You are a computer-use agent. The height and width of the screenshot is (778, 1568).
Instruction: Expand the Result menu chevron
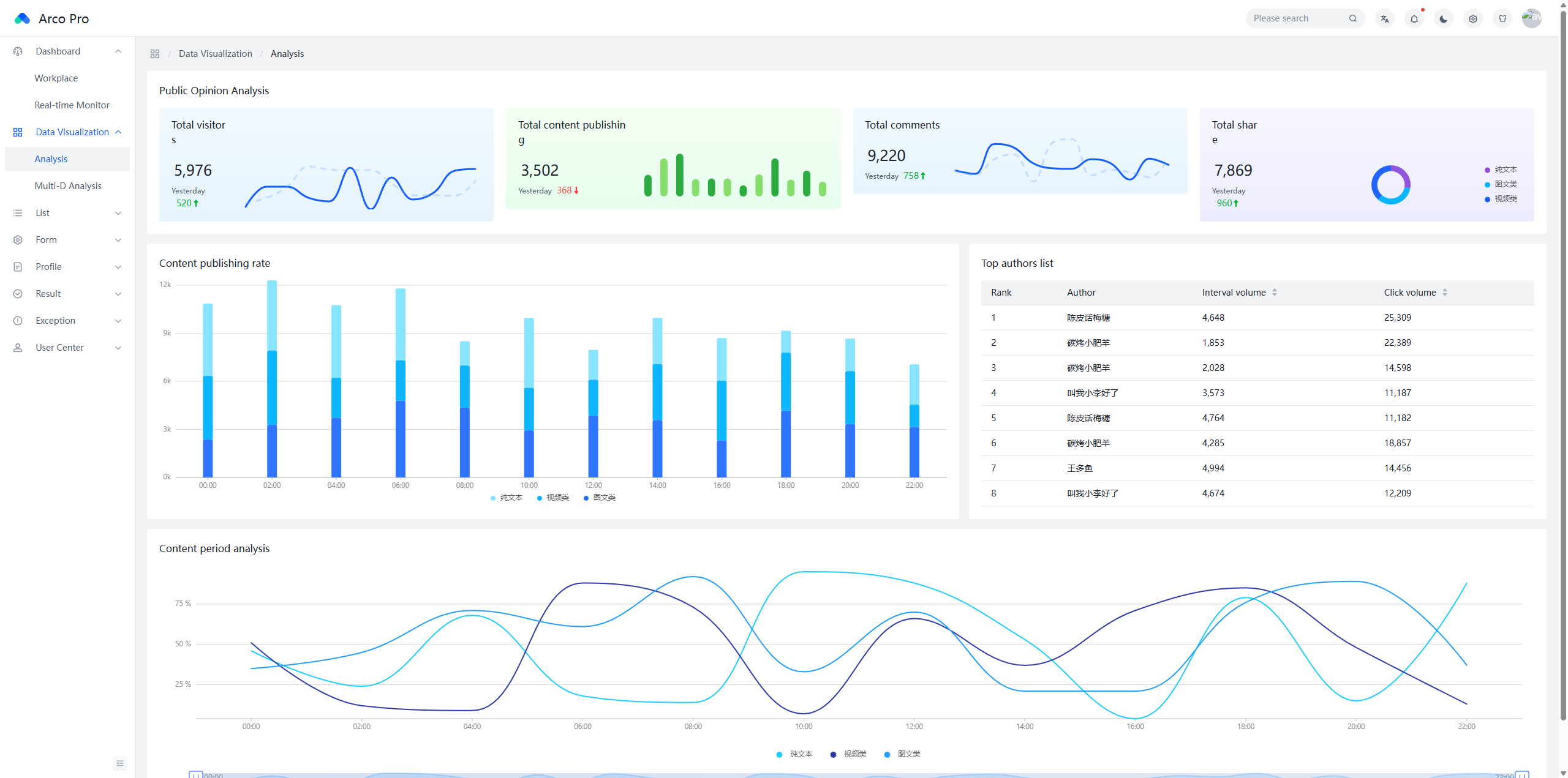[x=118, y=294]
